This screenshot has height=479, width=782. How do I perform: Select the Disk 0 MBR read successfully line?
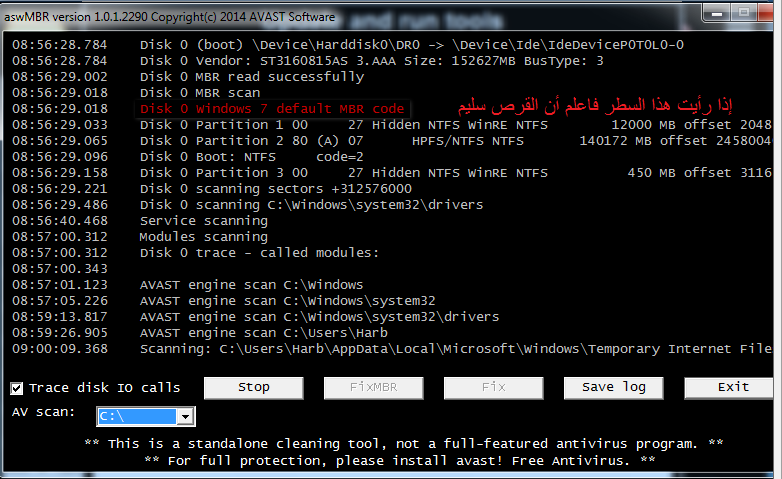pyautogui.click(x=252, y=77)
